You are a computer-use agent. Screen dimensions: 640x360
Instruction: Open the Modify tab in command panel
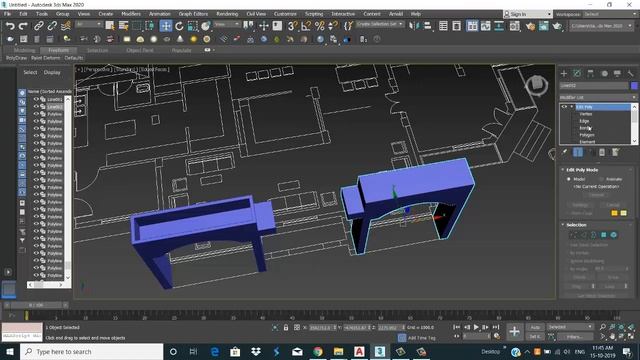click(577, 73)
